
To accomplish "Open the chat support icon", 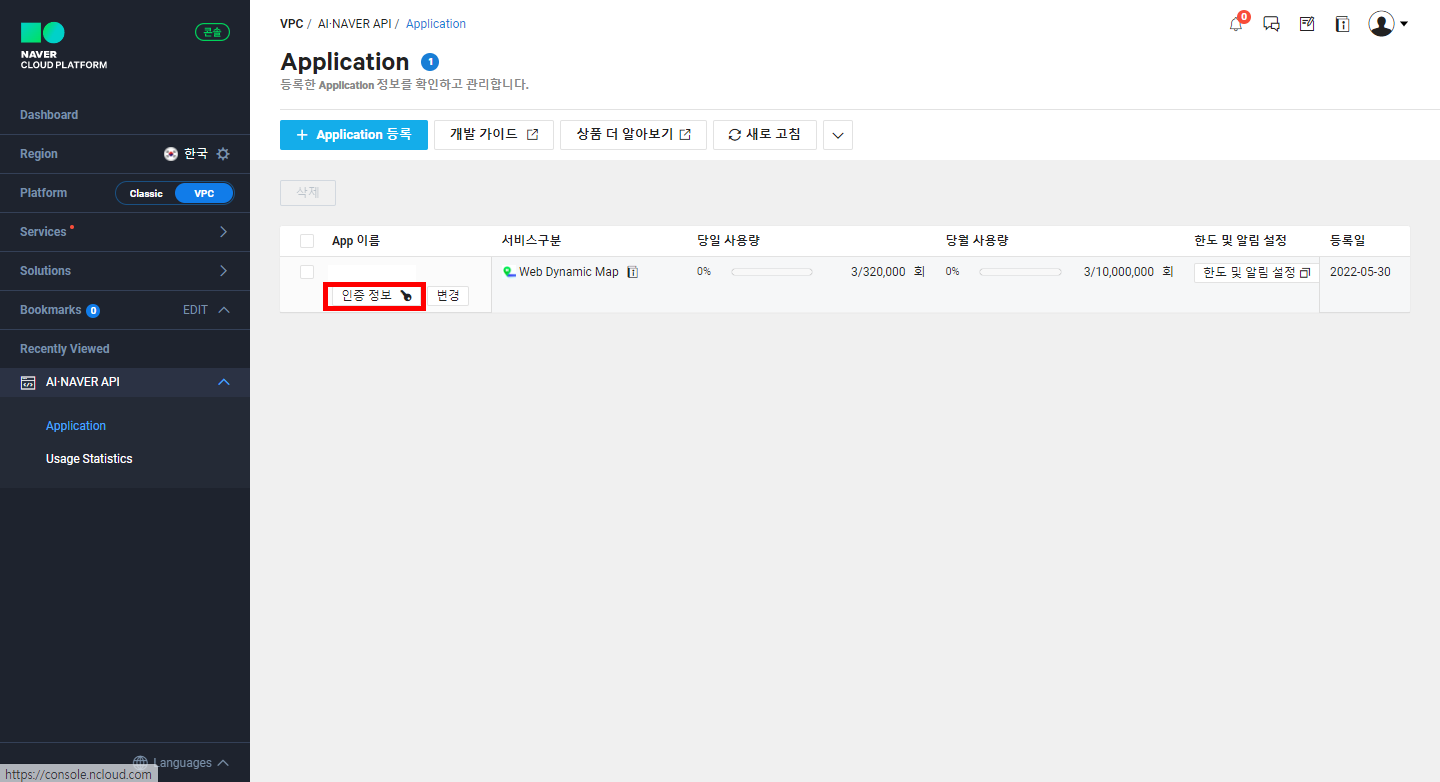I will click(1272, 24).
